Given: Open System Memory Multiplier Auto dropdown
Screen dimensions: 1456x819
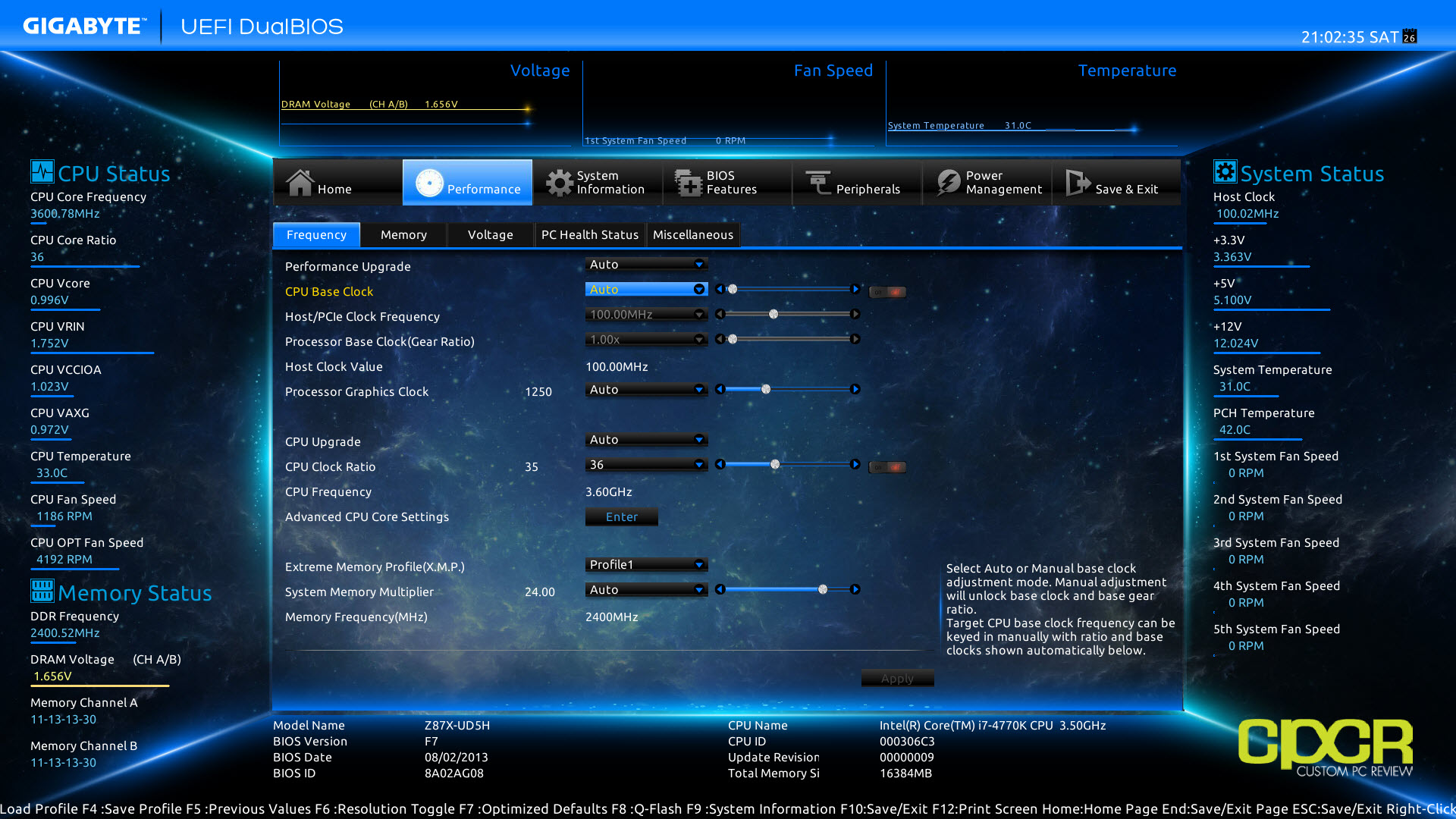Looking at the screenshot, I should coord(646,589).
